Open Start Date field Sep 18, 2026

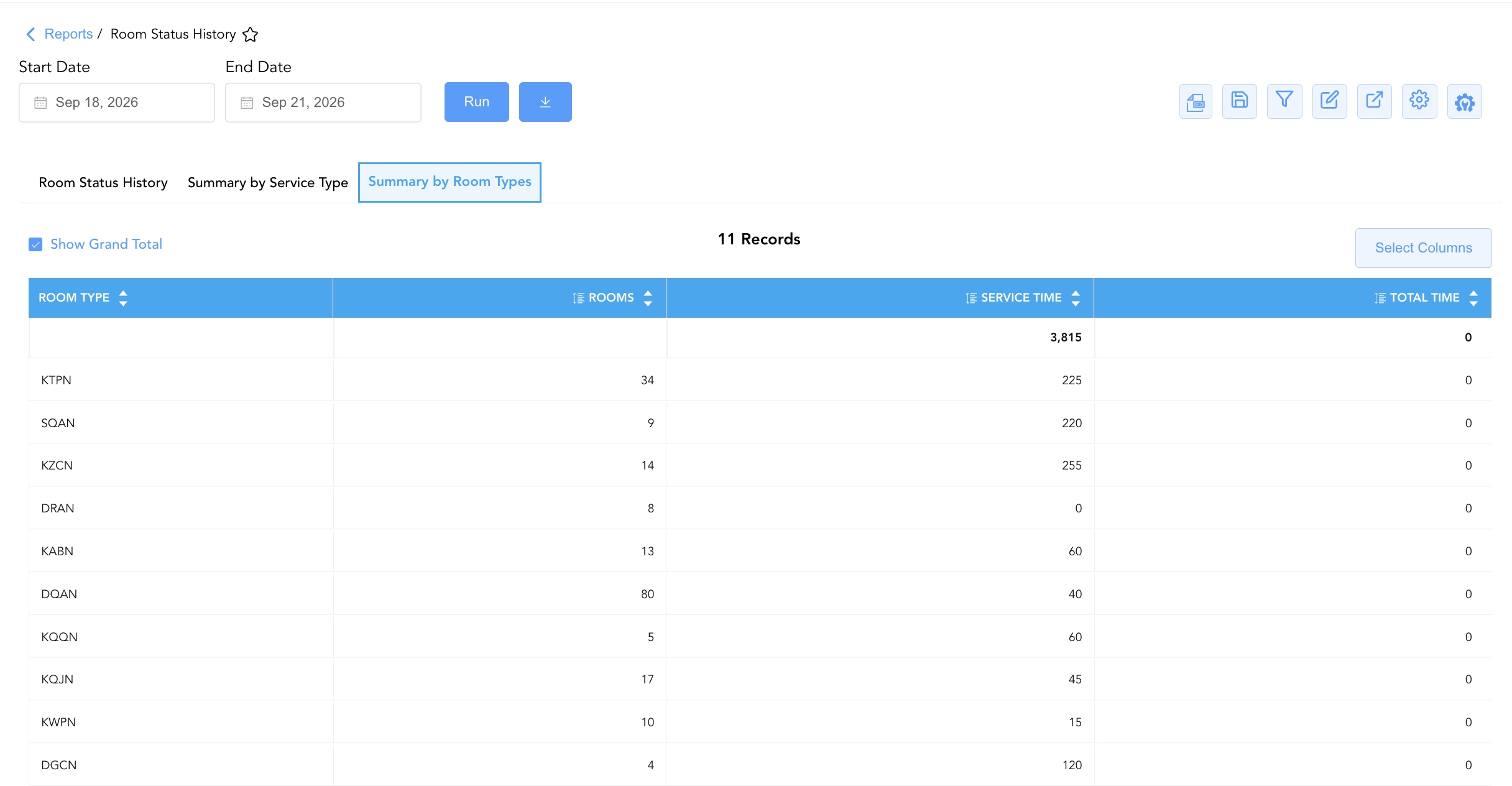(117, 103)
